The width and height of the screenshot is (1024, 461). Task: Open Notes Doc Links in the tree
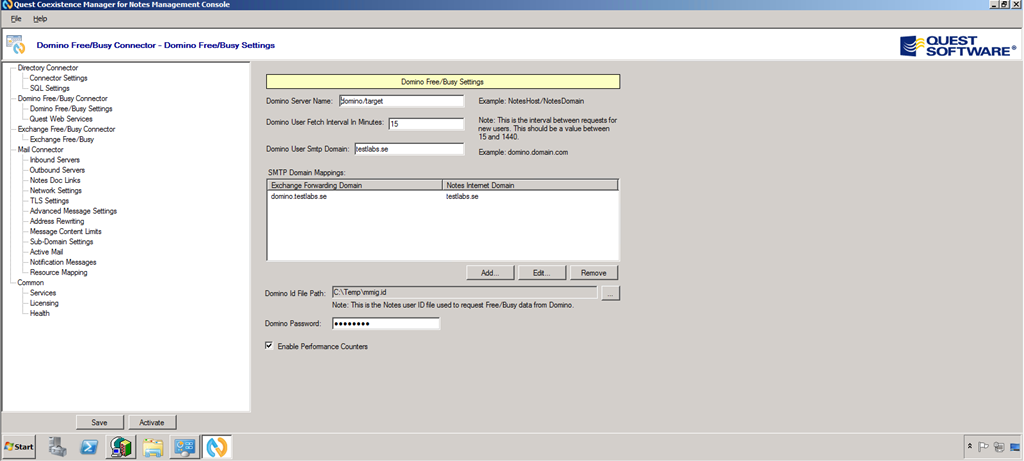[x=55, y=180]
